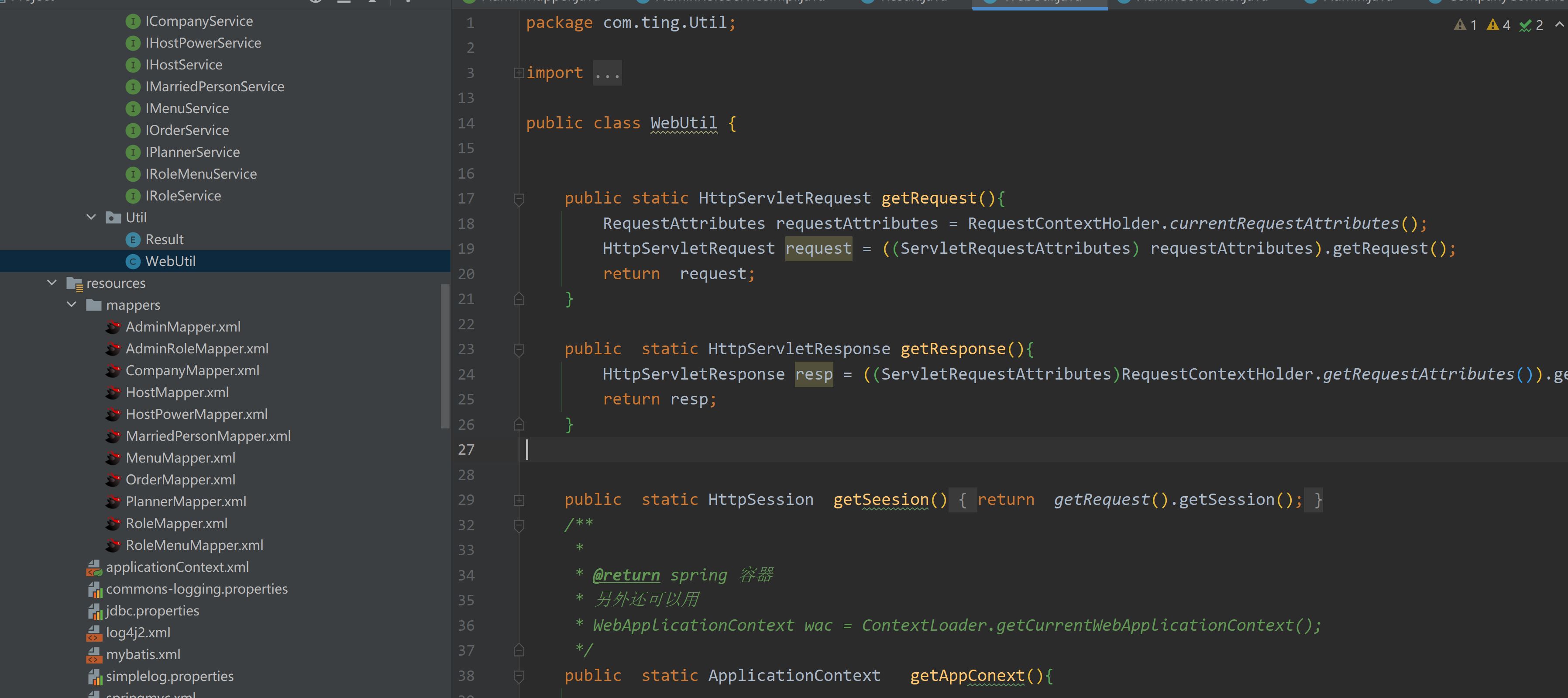Select the WebUtil class in tree
Screen dimensions: 1568x698
[x=170, y=261]
